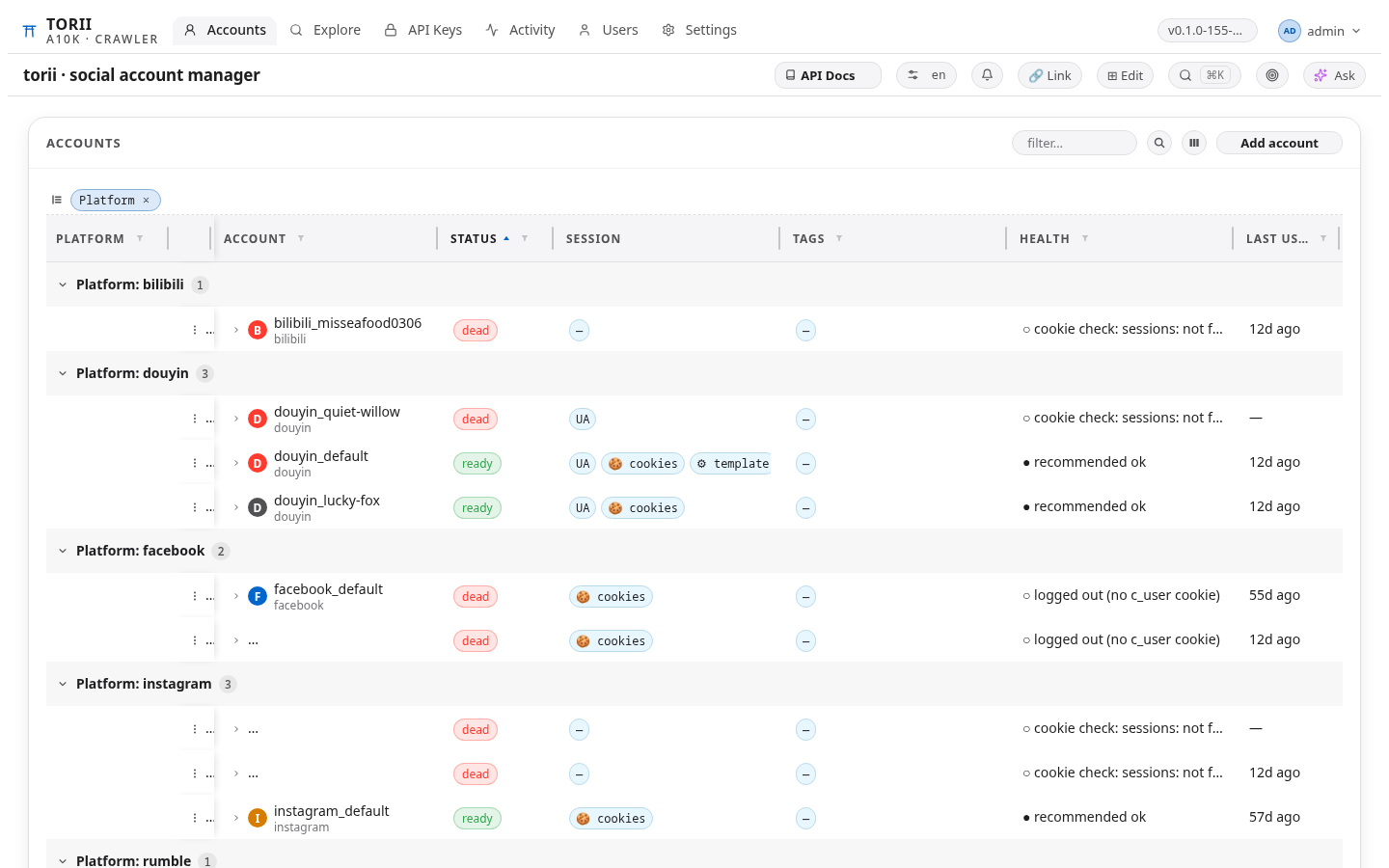Expand the facebook_default row details

pos(236,596)
